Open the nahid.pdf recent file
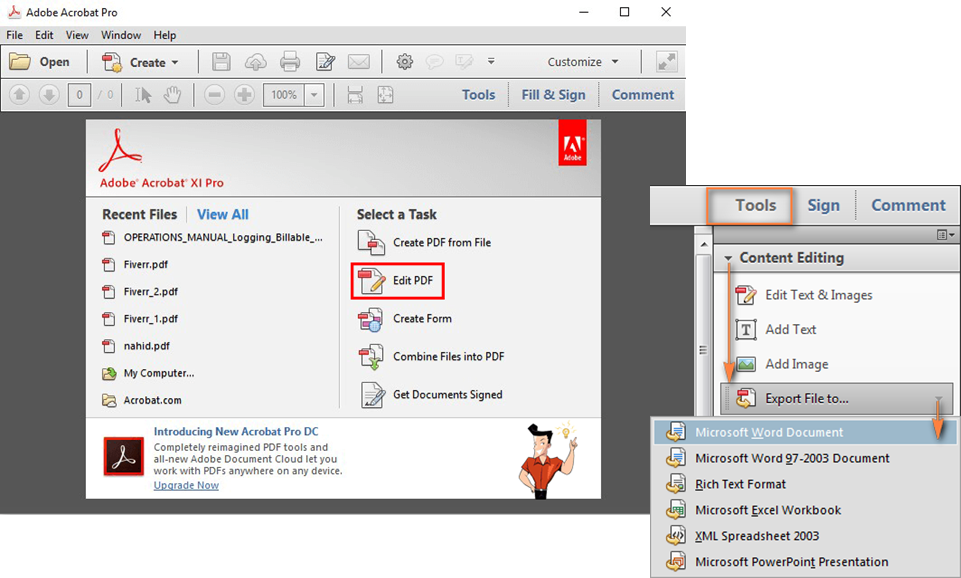 136,346
